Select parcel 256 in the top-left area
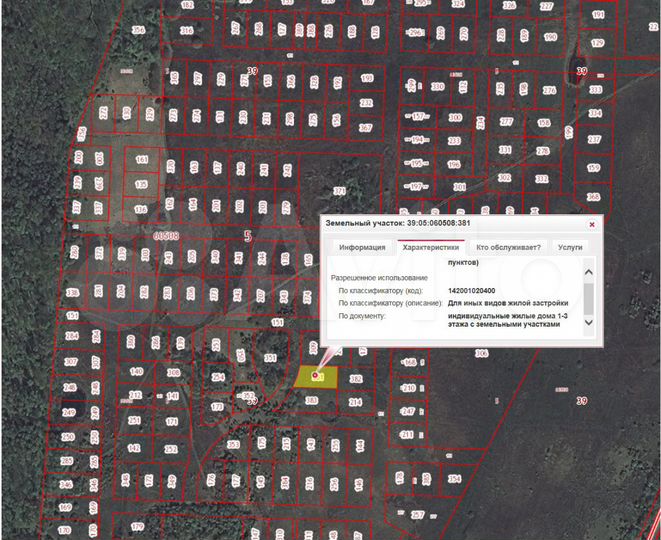Viewport: 661px width, 540px height. pyautogui.click(x=138, y=31)
